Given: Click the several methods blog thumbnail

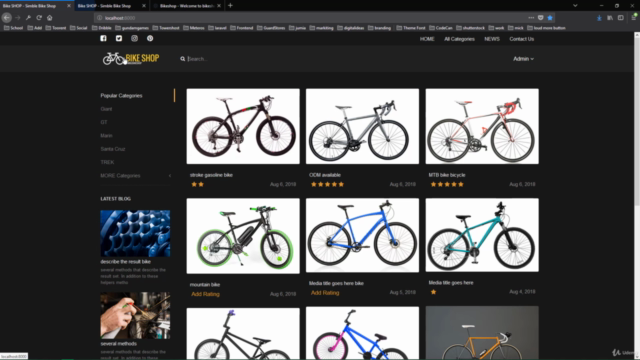Looking at the screenshot, I should tap(135, 316).
